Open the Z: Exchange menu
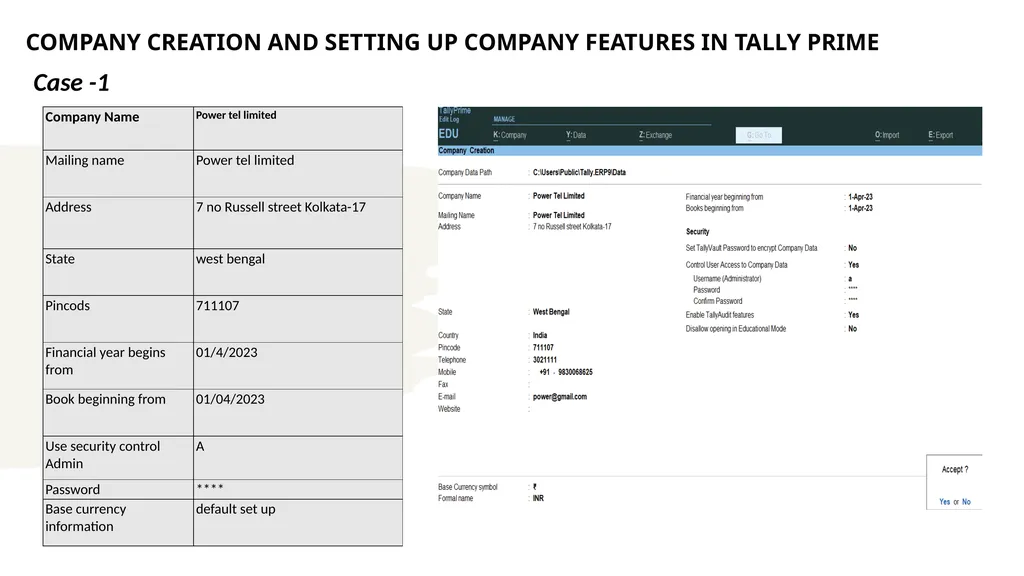The height and width of the screenshot is (576, 1024). tap(655, 135)
